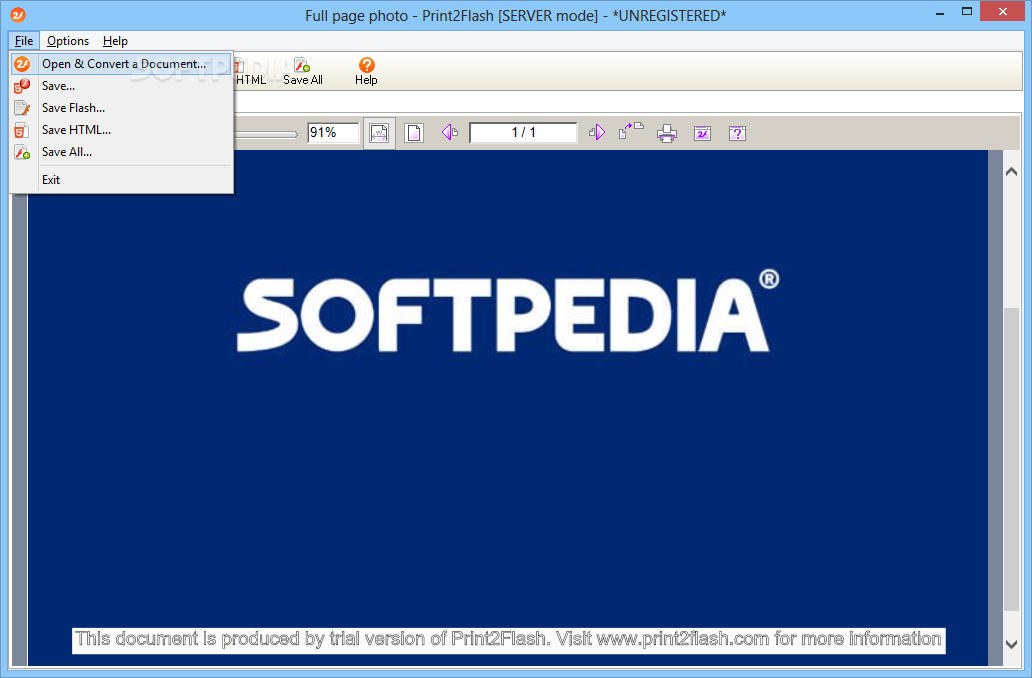Select Save Flash... menu entry

point(122,108)
